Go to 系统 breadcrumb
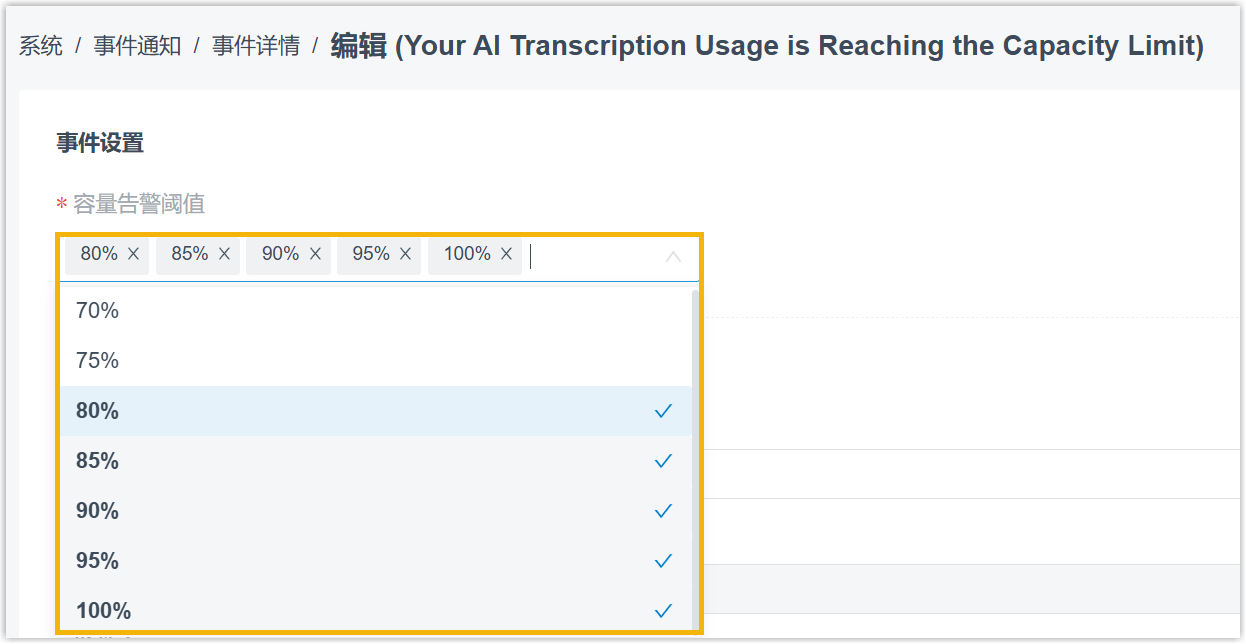This screenshot has height=644, width=1246. (x=41, y=46)
